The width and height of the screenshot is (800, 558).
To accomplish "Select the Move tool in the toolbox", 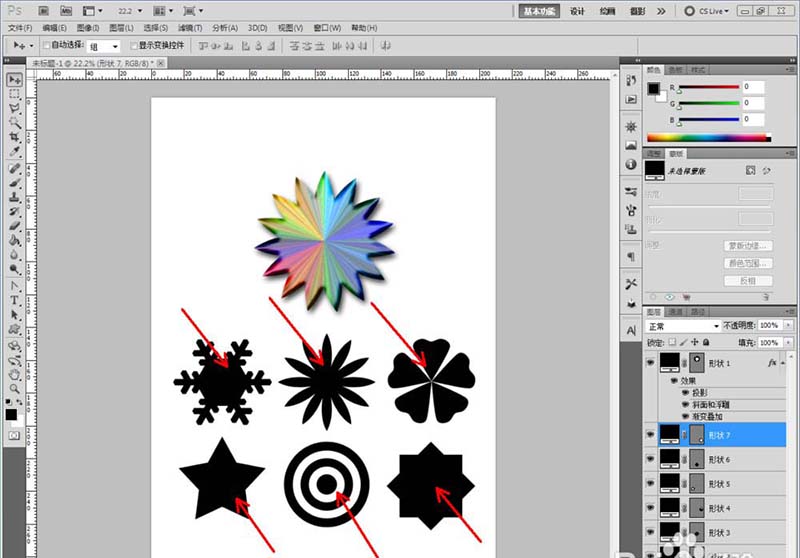I will pos(15,79).
